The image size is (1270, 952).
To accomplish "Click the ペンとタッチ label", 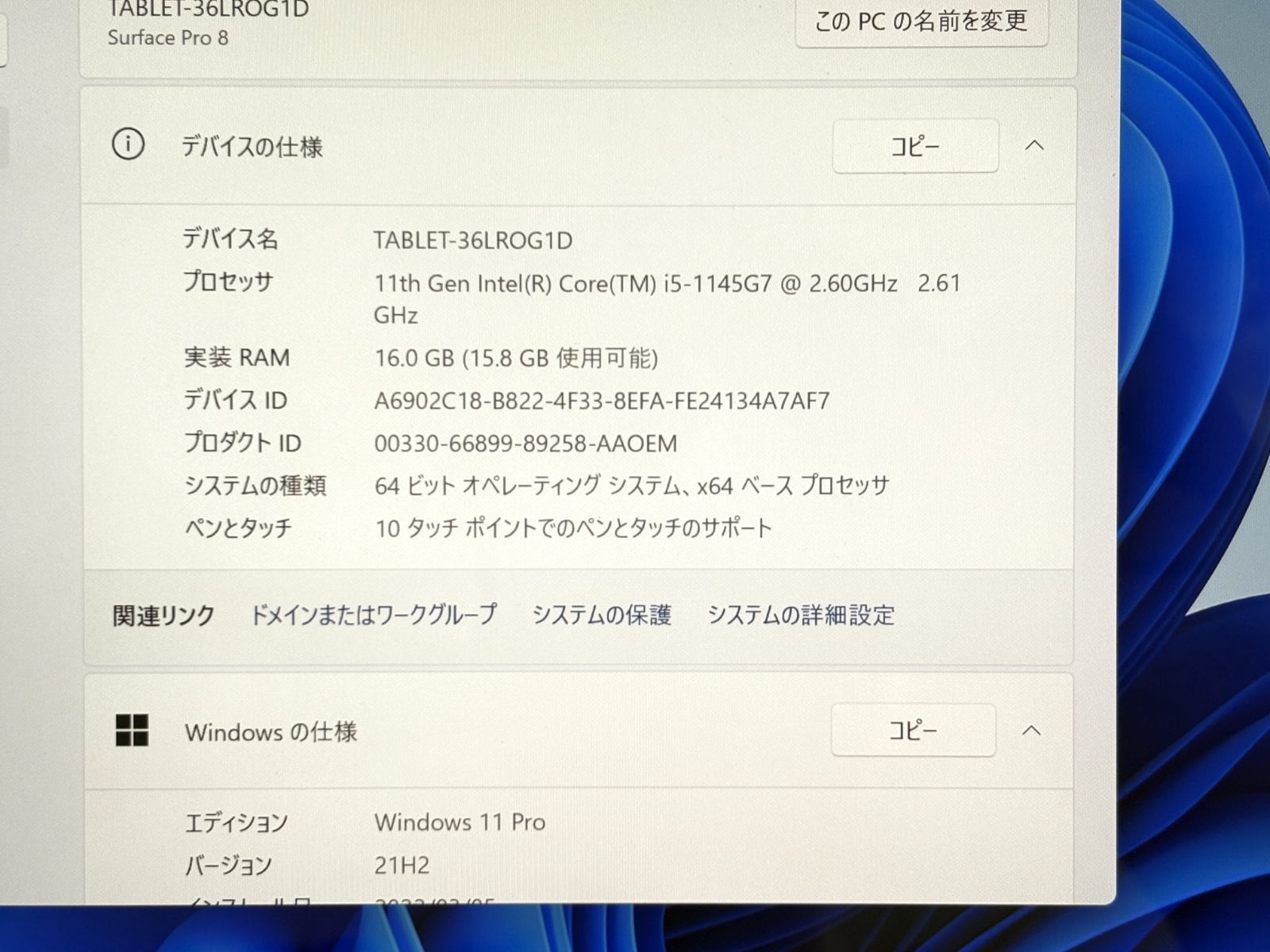I will pos(238,528).
